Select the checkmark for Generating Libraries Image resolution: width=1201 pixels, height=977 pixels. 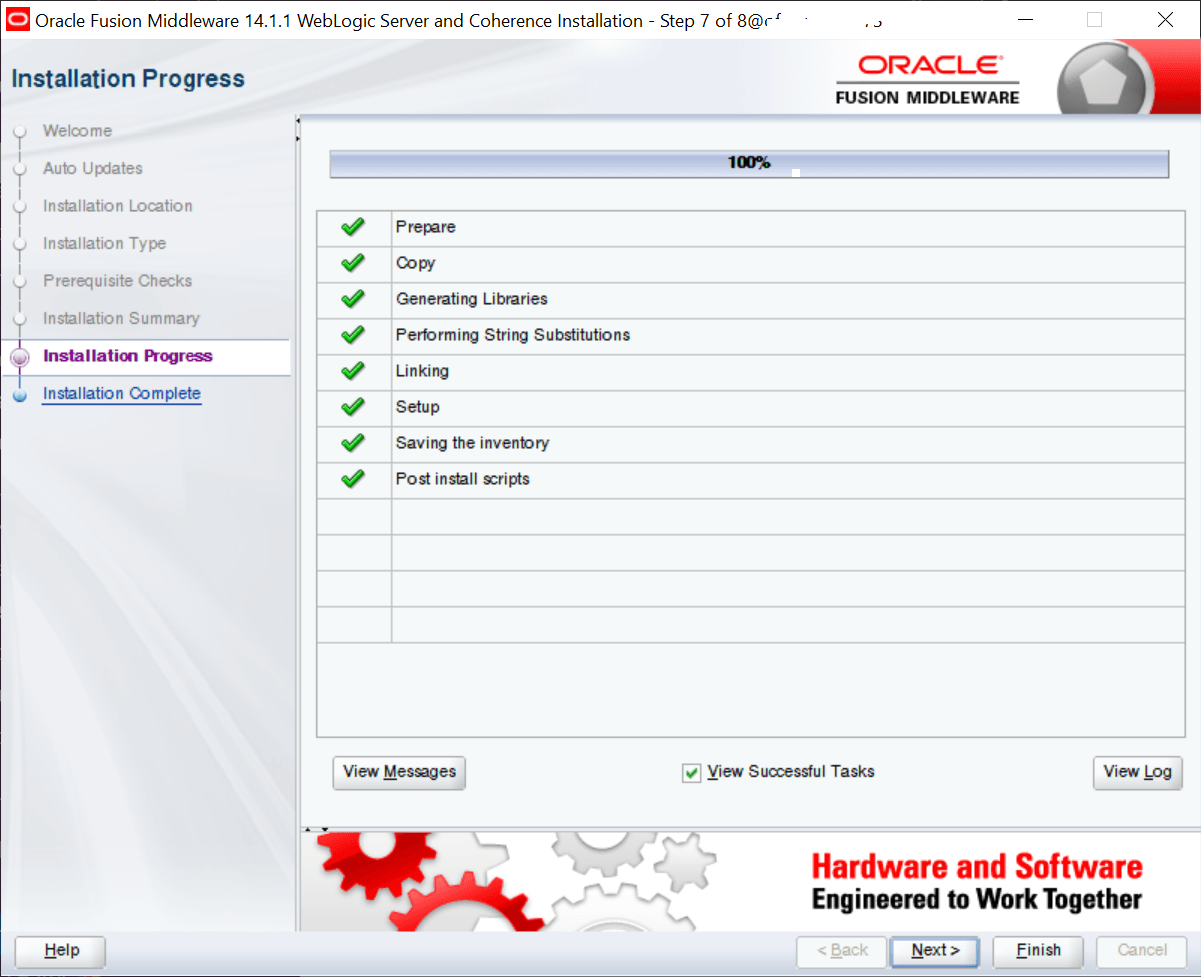352,299
